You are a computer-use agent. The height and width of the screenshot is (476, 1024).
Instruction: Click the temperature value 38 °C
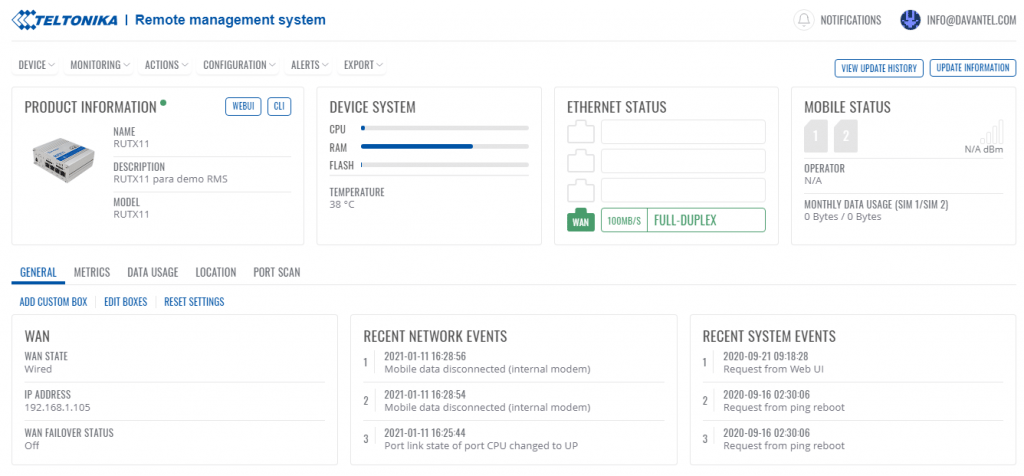(x=343, y=204)
